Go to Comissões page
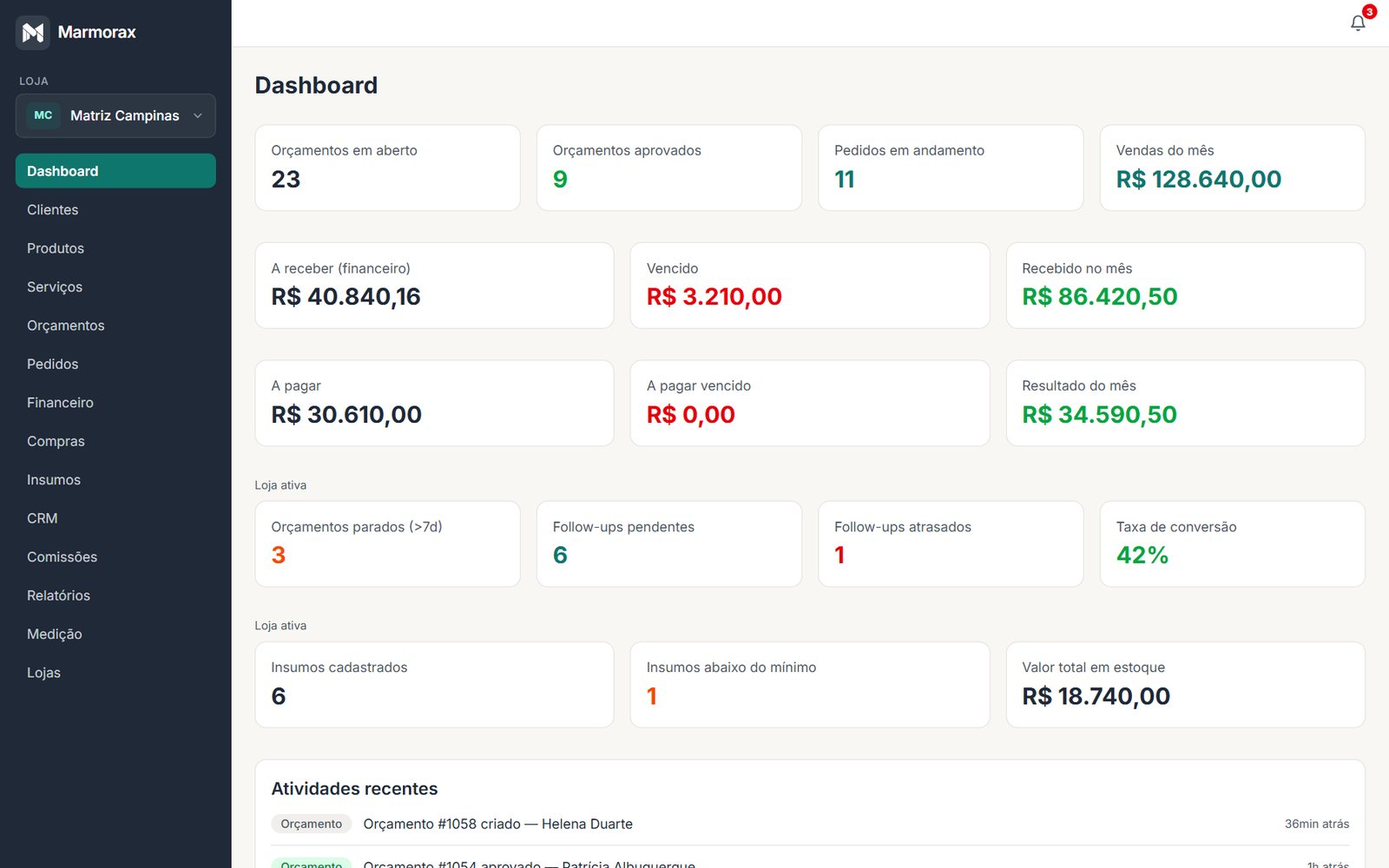 115,557
